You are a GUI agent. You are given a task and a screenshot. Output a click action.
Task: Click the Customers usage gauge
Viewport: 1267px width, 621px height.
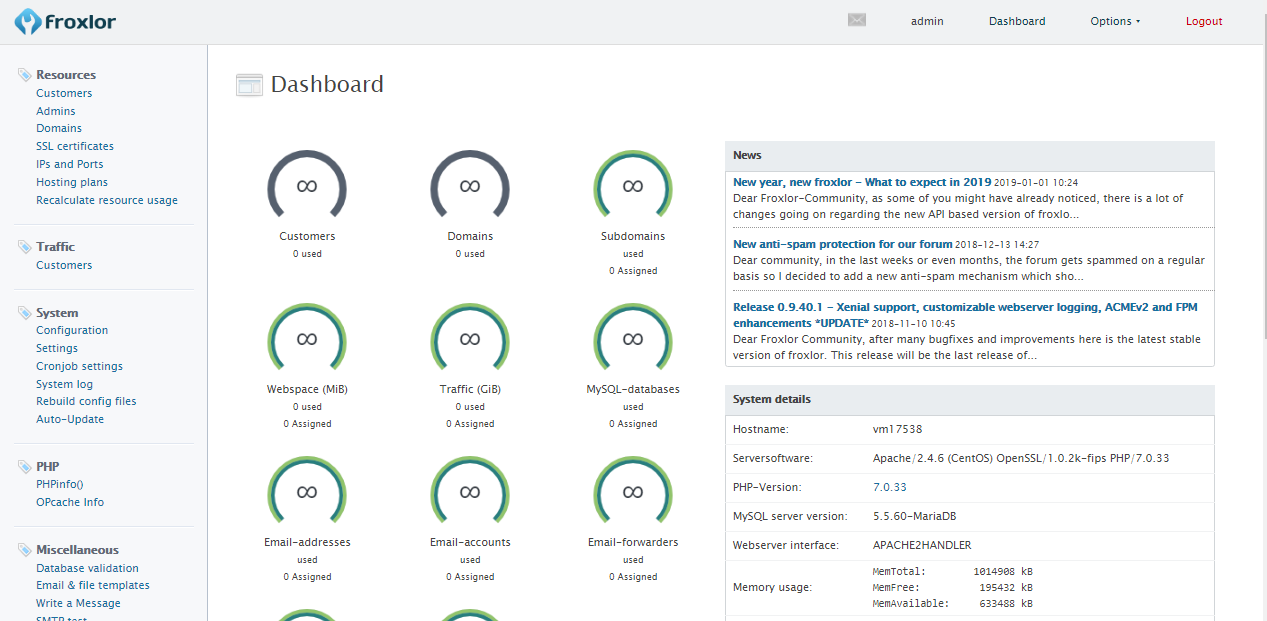click(306, 187)
